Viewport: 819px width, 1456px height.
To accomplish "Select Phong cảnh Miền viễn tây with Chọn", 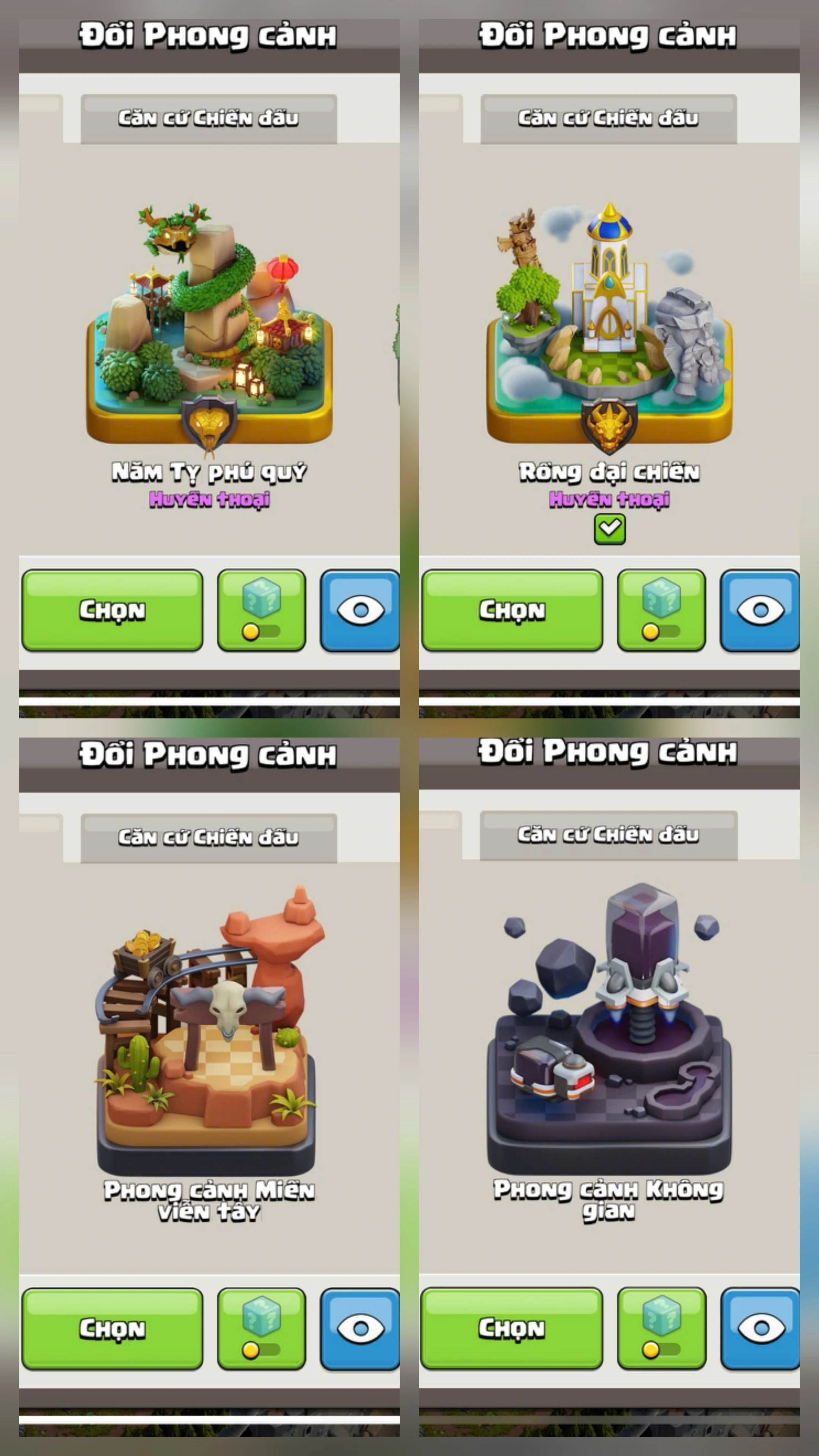I will coord(113,1329).
